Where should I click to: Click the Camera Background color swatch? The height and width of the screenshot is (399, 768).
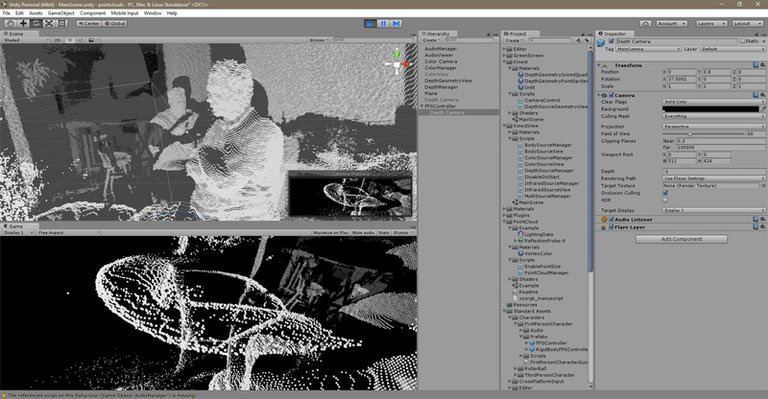click(x=711, y=109)
